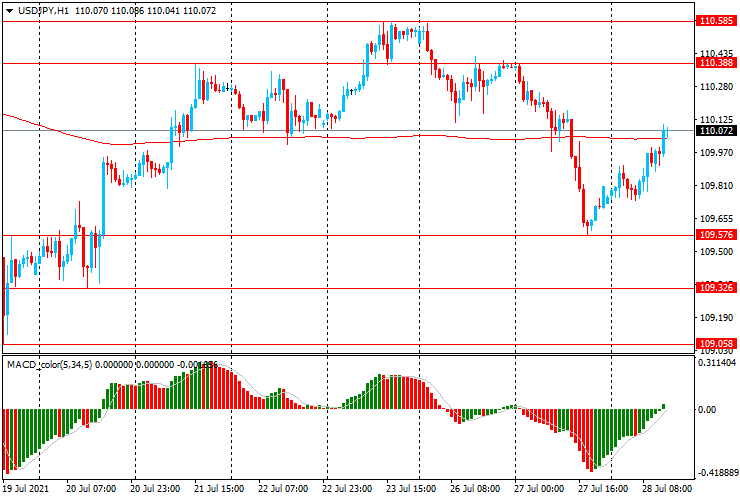Select the current price label 110.072

coord(716,131)
